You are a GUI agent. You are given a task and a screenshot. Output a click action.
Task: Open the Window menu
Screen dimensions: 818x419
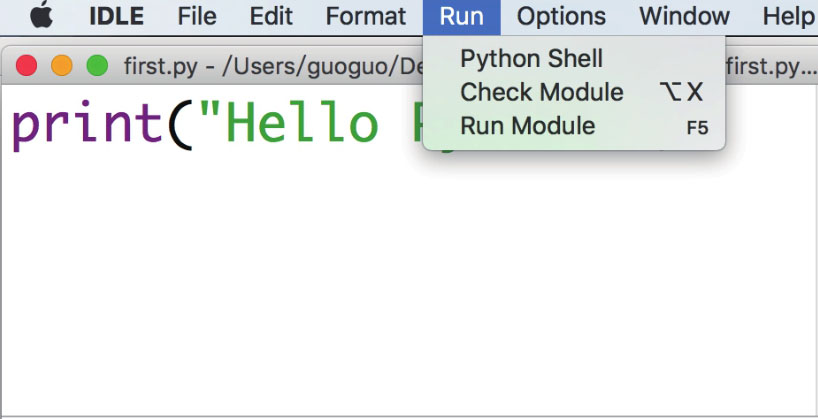tap(684, 16)
